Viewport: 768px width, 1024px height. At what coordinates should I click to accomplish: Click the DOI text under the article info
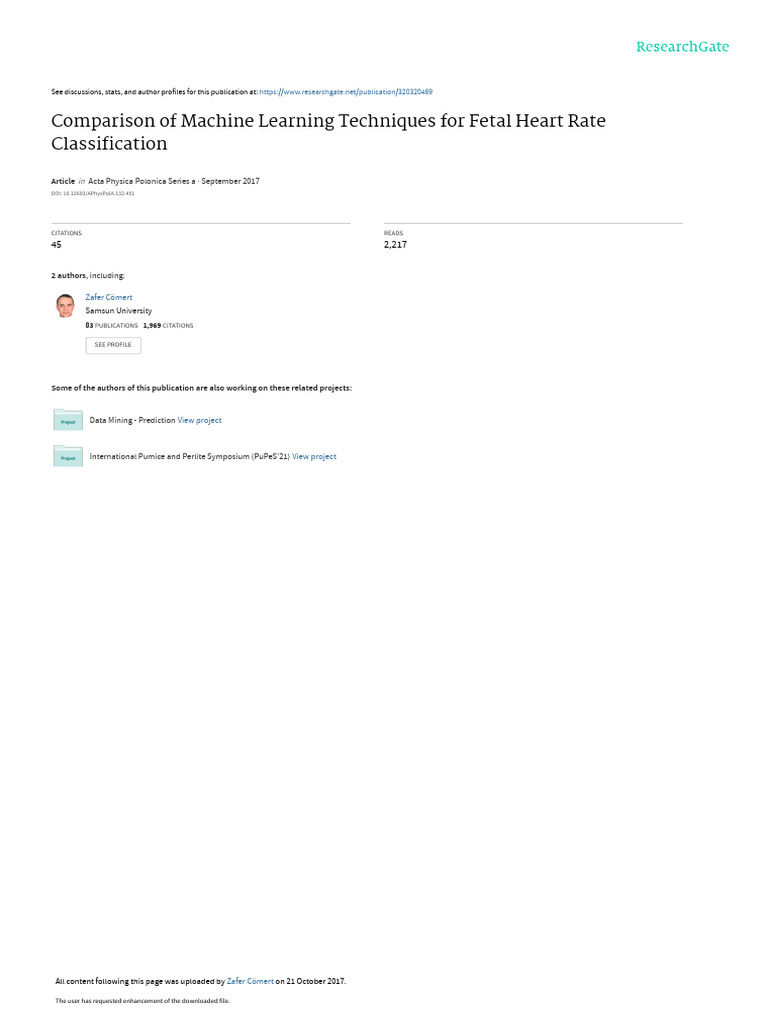[x=92, y=193]
